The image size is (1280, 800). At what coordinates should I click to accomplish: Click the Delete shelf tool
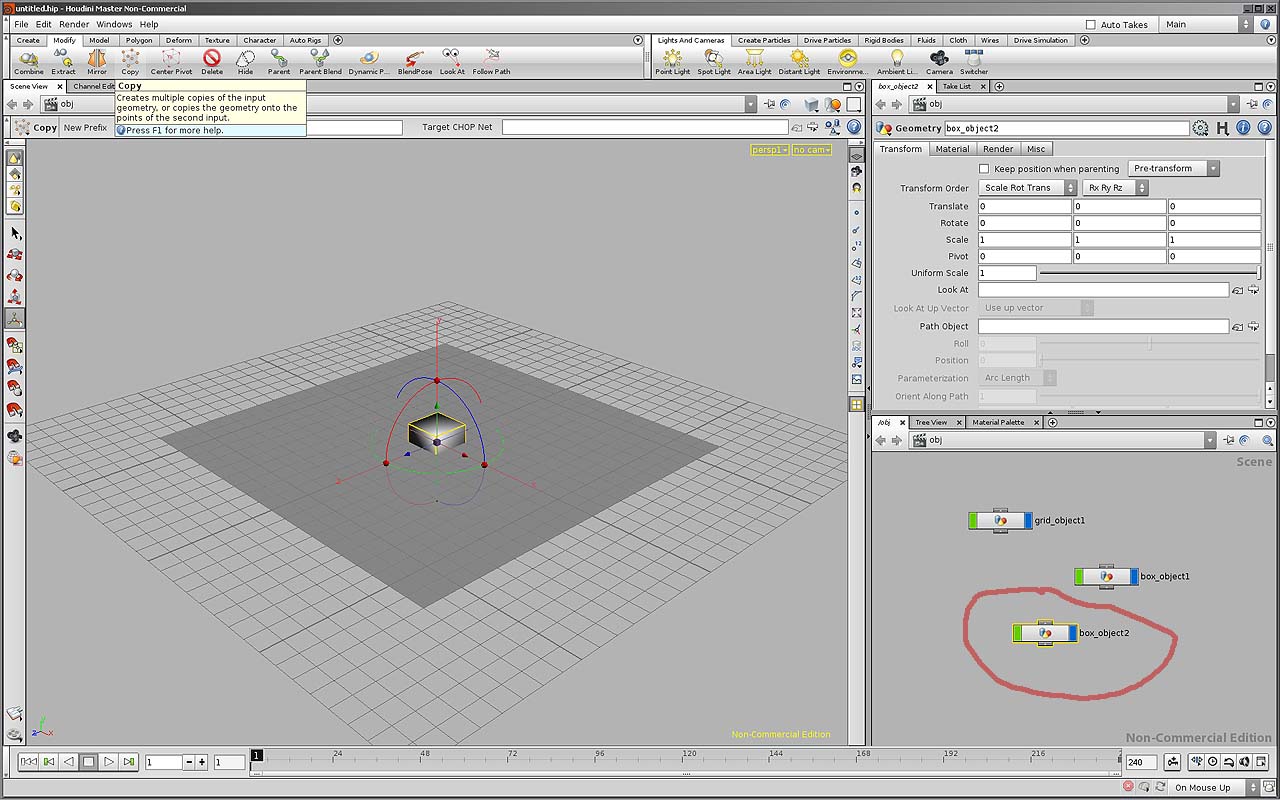[x=212, y=62]
